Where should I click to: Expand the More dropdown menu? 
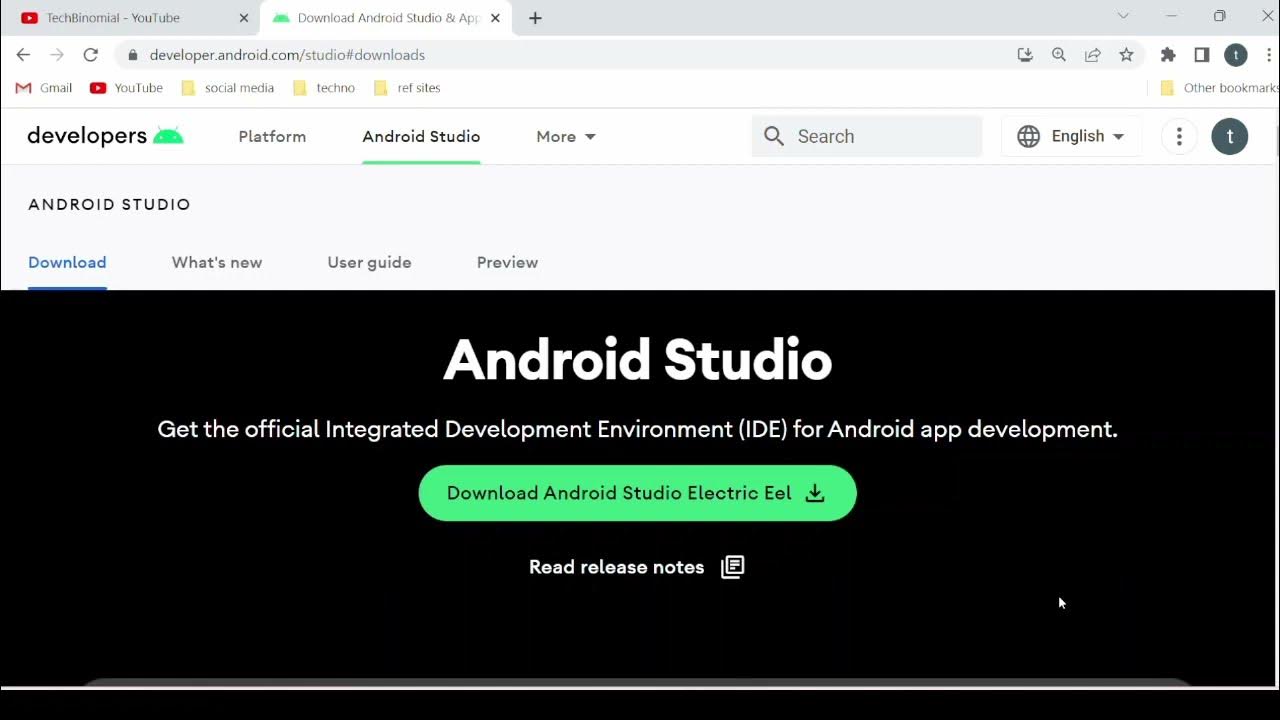click(566, 136)
